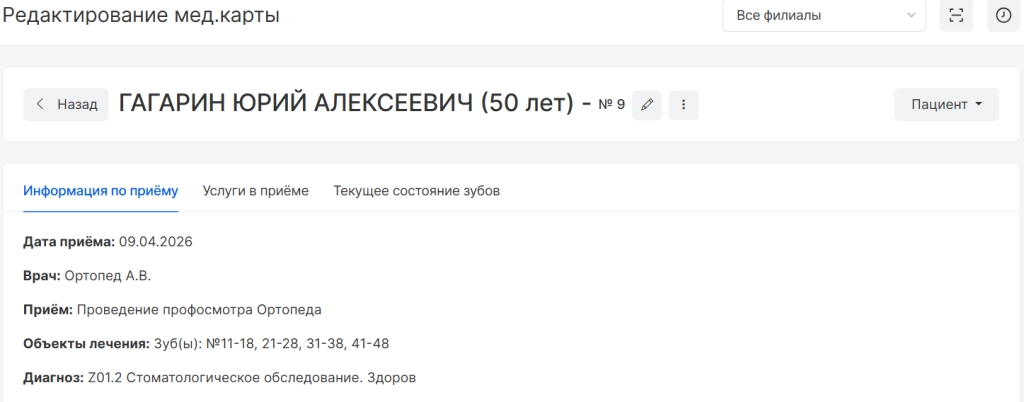Open the 'Все филиалы' branch dropdown
This screenshot has height=402, width=1024.
pos(824,15)
